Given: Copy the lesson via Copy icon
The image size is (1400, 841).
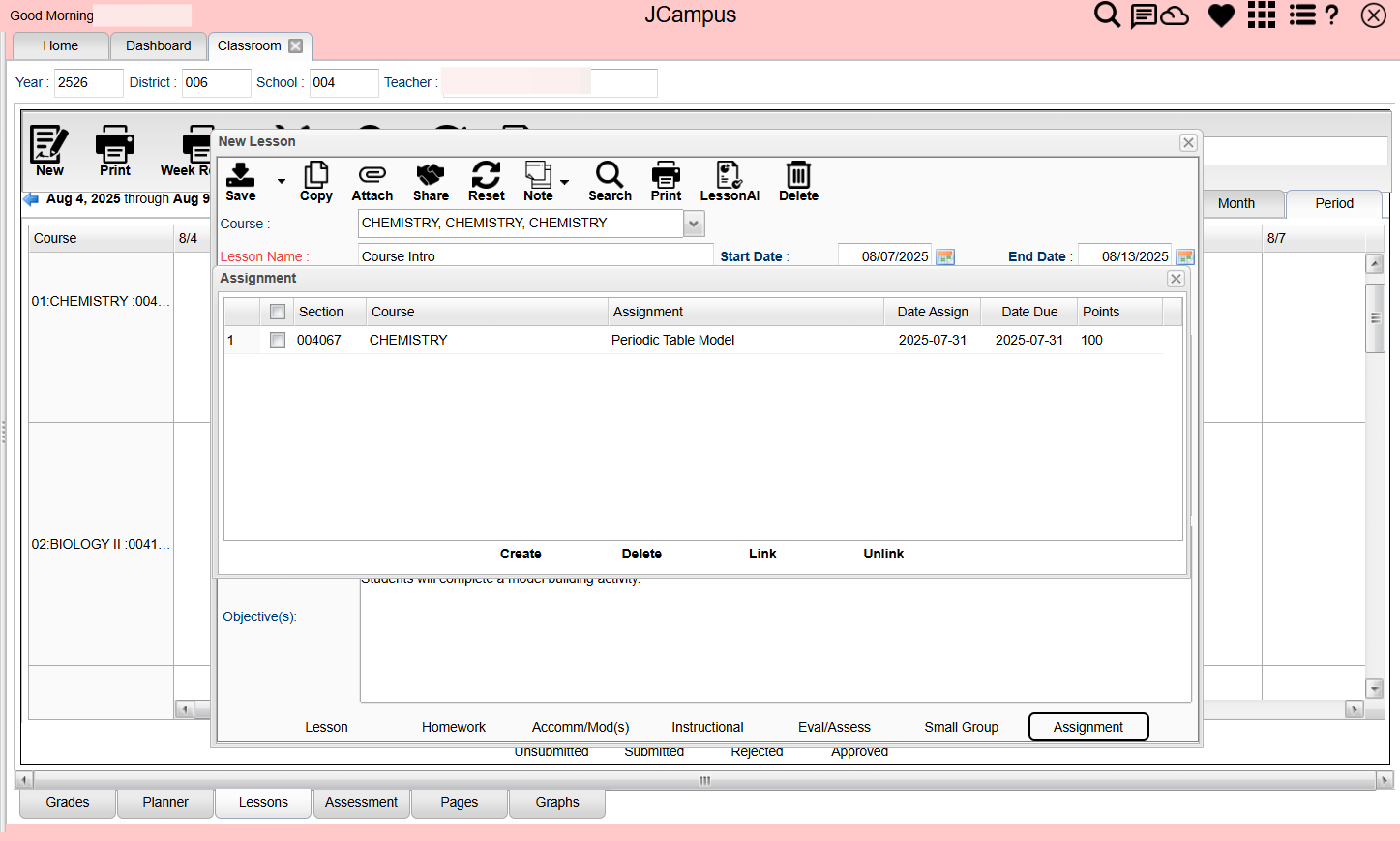Looking at the screenshot, I should (x=316, y=181).
